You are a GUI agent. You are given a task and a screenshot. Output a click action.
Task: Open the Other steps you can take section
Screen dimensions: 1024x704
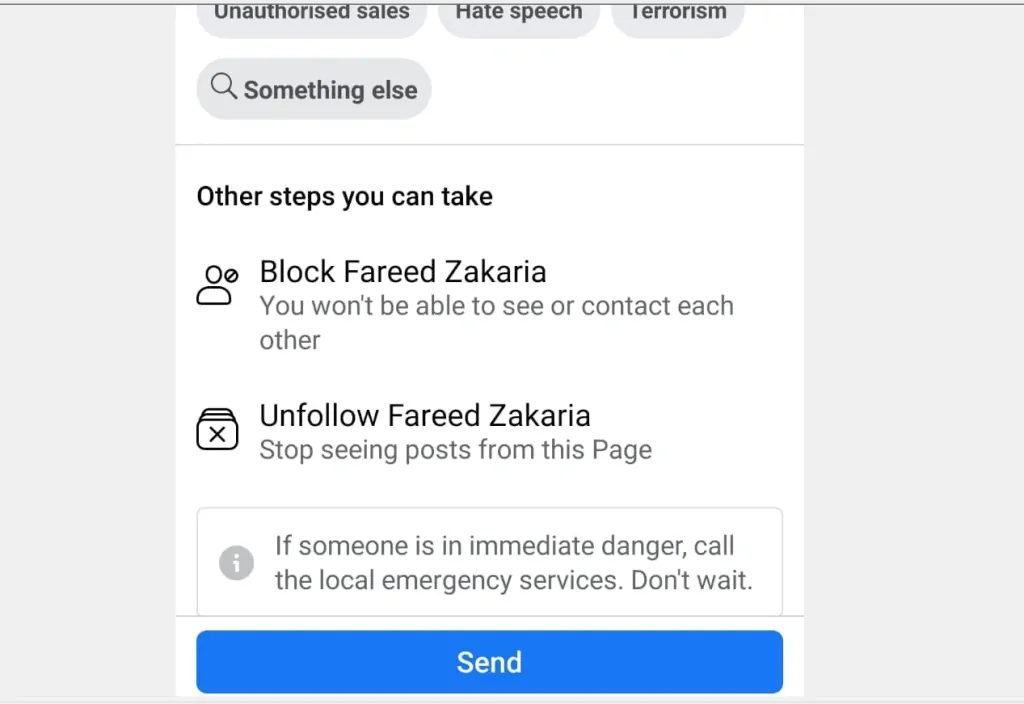(x=344, y=196)
